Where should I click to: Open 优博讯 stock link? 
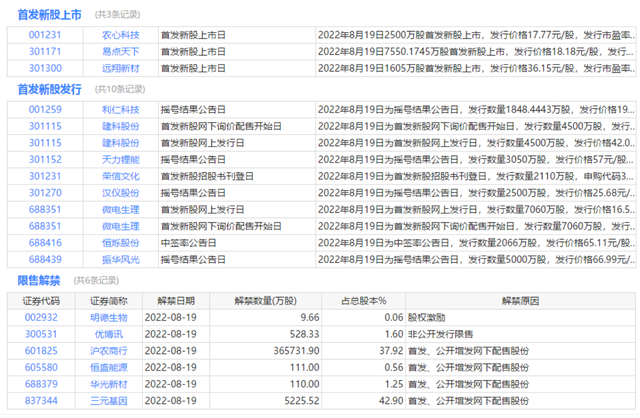point(109,334)
